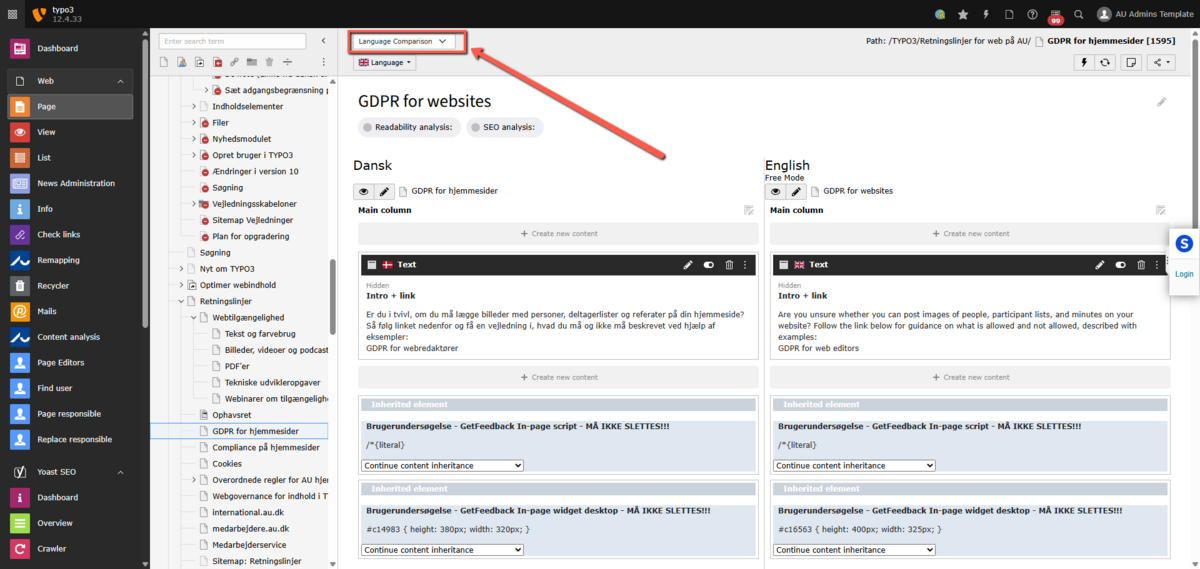Open the bookmarks star in top bar
The image size is (1200, 569).
[963, 15]
